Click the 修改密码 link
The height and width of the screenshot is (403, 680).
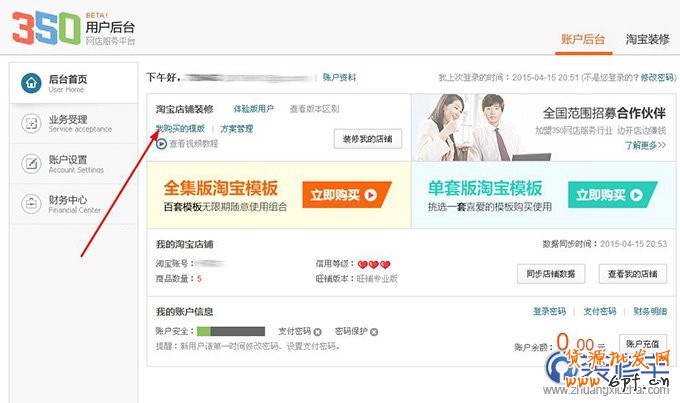pos(658,78)
